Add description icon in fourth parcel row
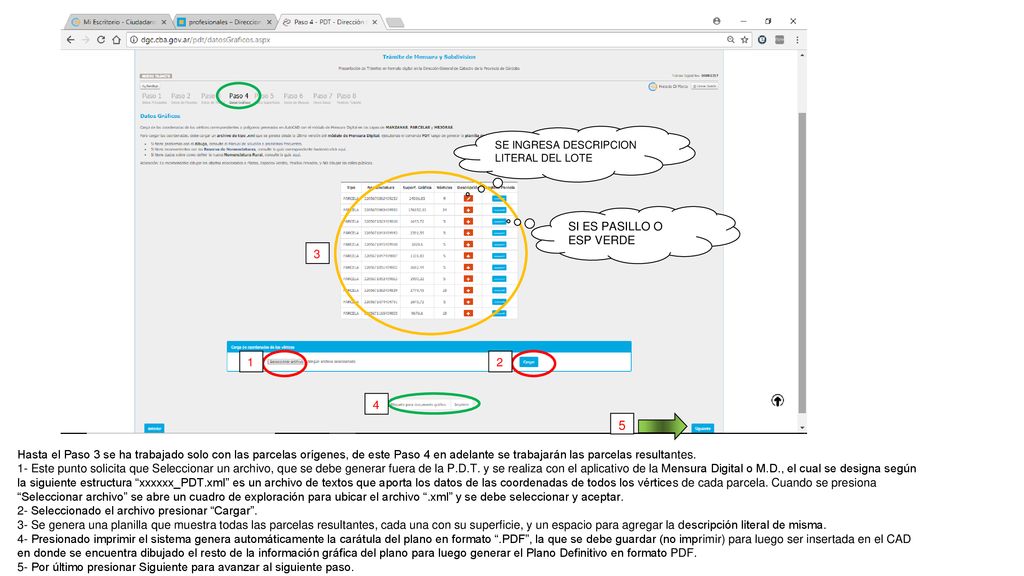 tap(468, 233)
